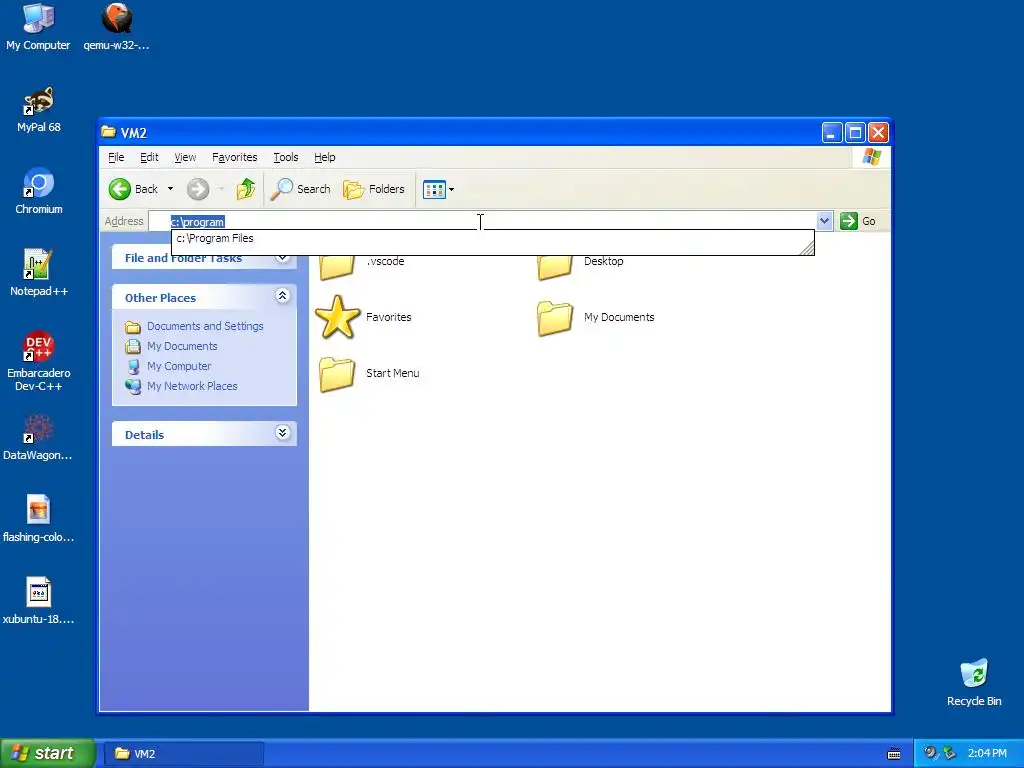This screenshot has height=768, width=1024.
Task: Open My Computer desktop icon
Action: tap(38, 27)
